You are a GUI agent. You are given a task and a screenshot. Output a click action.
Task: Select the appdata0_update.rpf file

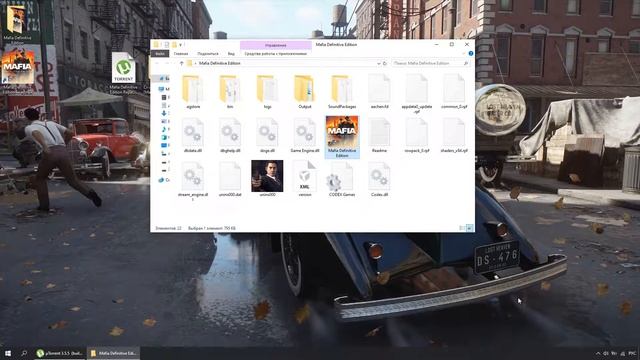(416, 94)
